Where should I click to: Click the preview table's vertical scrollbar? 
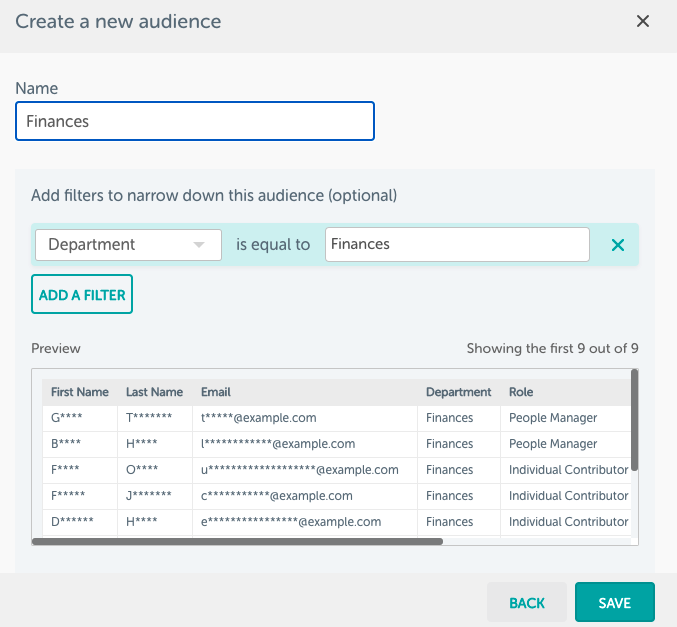click(635, 420)
